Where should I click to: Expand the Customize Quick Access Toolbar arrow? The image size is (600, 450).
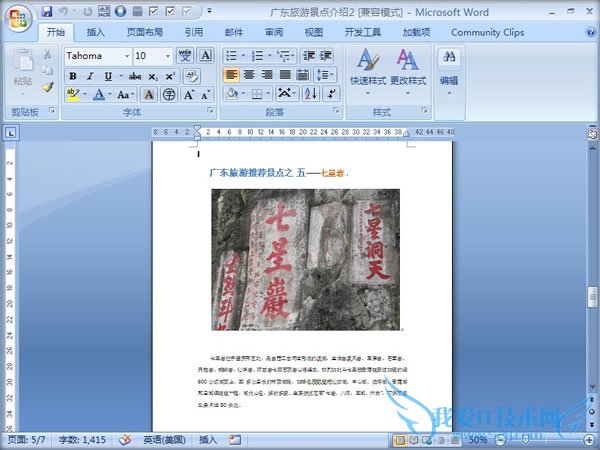[209, 11]
